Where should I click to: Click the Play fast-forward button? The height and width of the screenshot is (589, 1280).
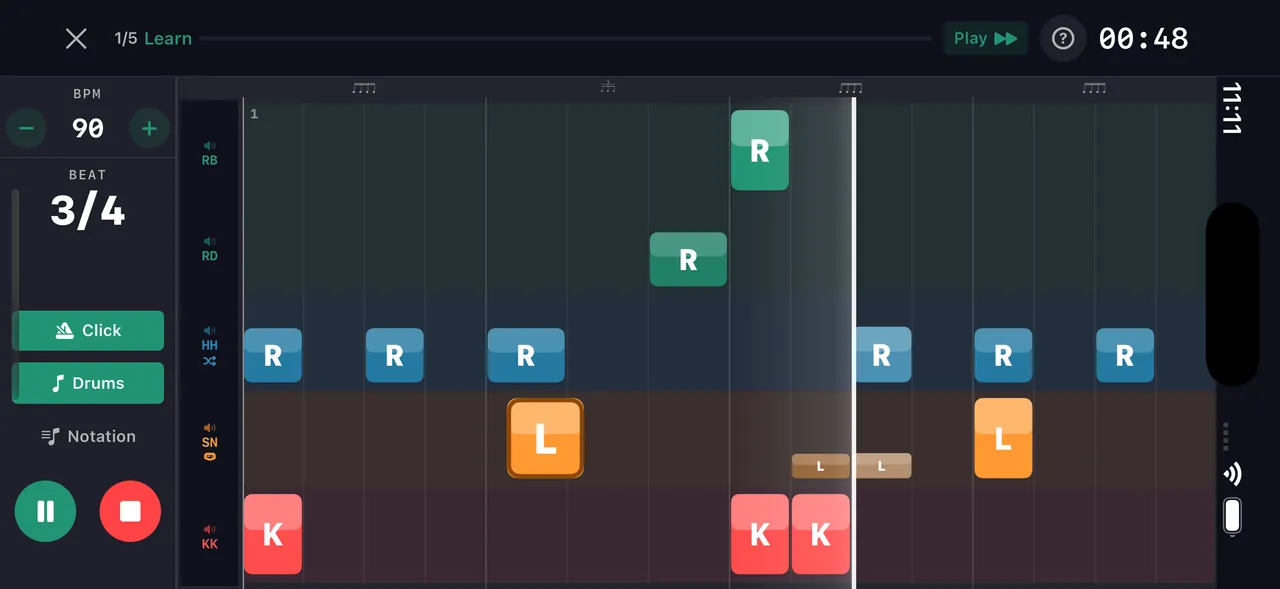(x=986, y=38)
